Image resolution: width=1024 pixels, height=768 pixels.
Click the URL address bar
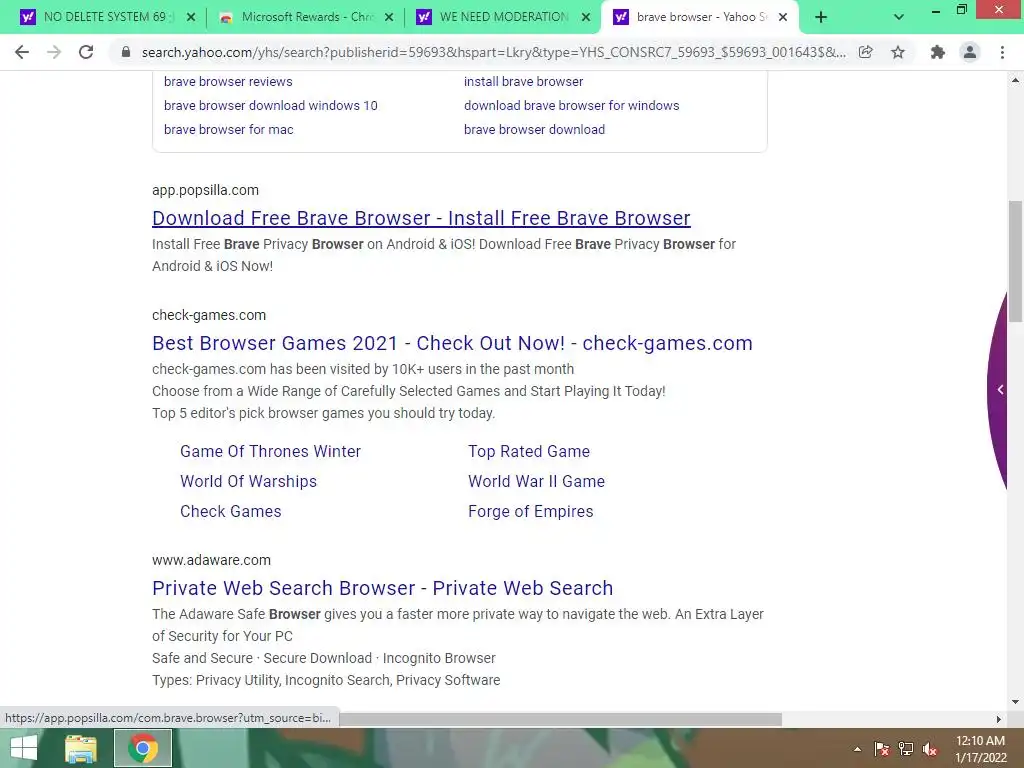494,52
